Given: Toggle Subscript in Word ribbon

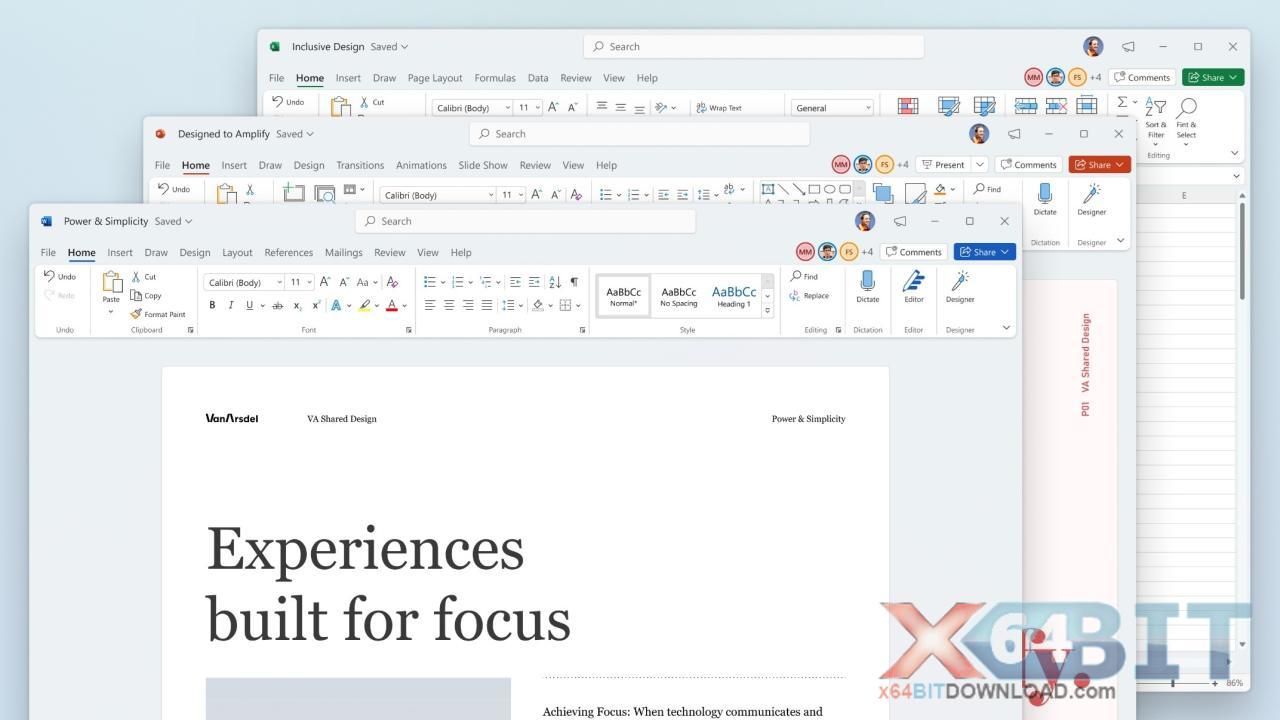Looking at the screenshot, I should [x=297, y=305].
